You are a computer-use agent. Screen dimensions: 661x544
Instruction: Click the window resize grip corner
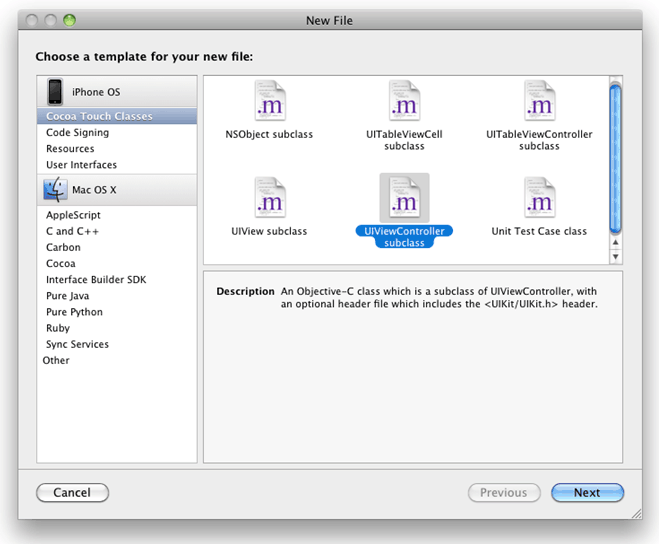pos(636,513)
